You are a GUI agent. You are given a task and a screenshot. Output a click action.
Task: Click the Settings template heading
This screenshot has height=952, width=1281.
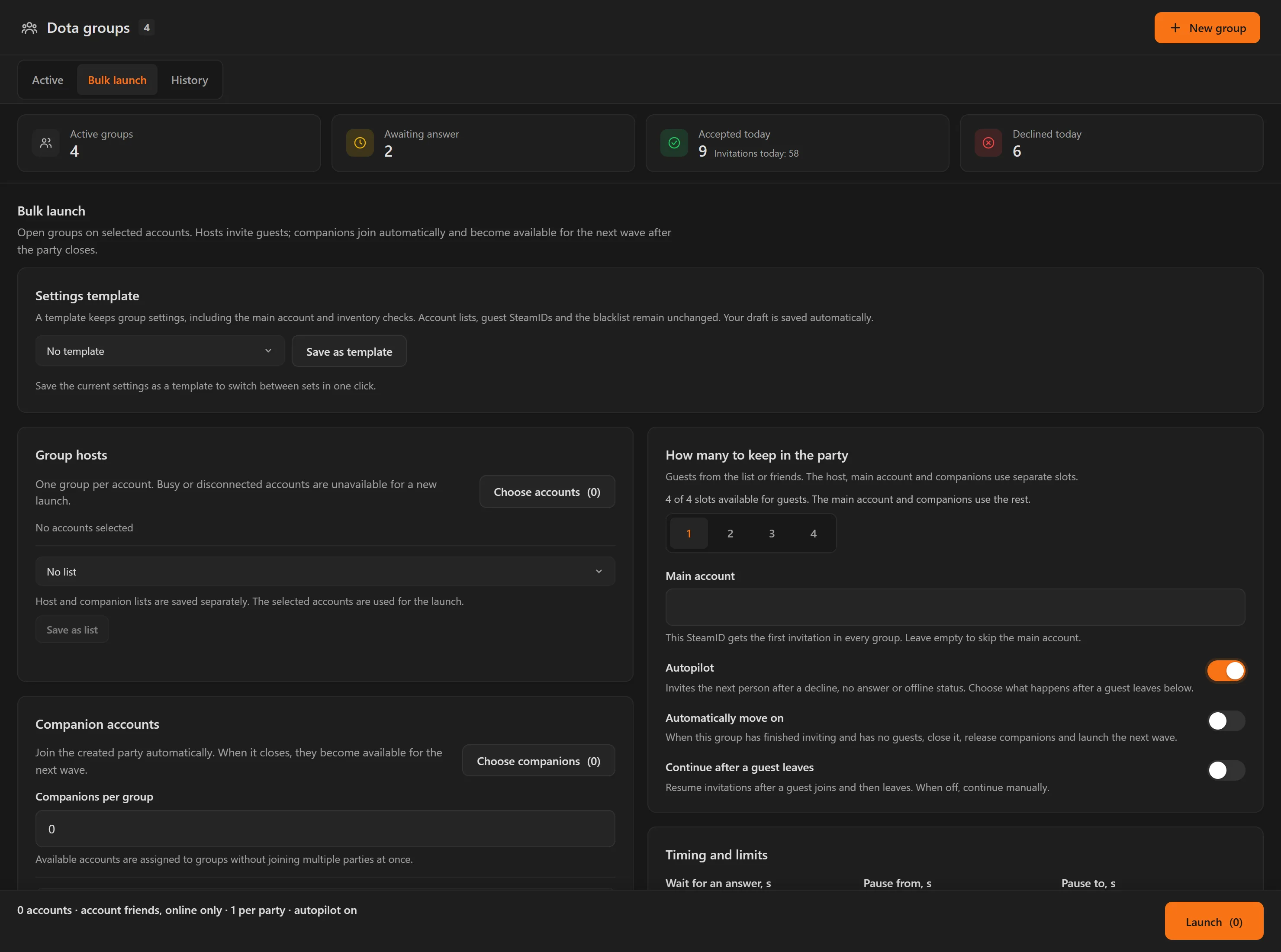[x=87, y=296]
